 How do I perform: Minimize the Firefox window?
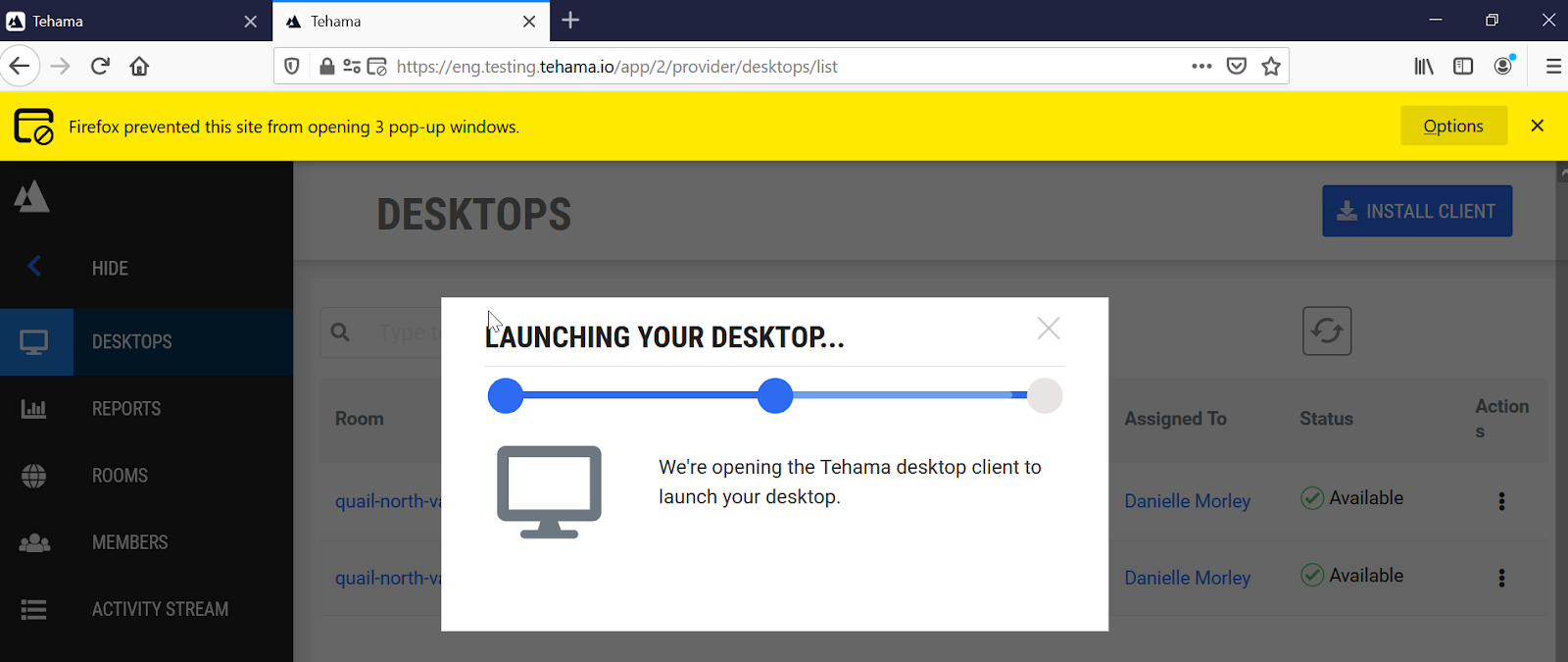pyautogui.click(x=1436, y=20)
